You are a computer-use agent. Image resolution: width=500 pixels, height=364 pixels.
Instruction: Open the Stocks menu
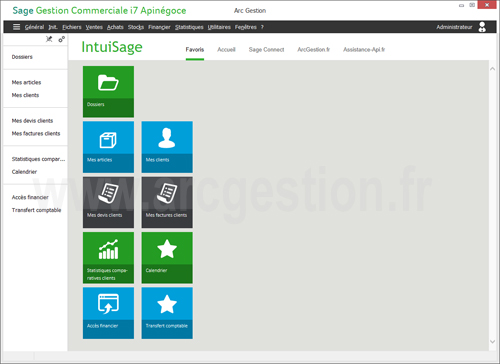pos(136,27)
